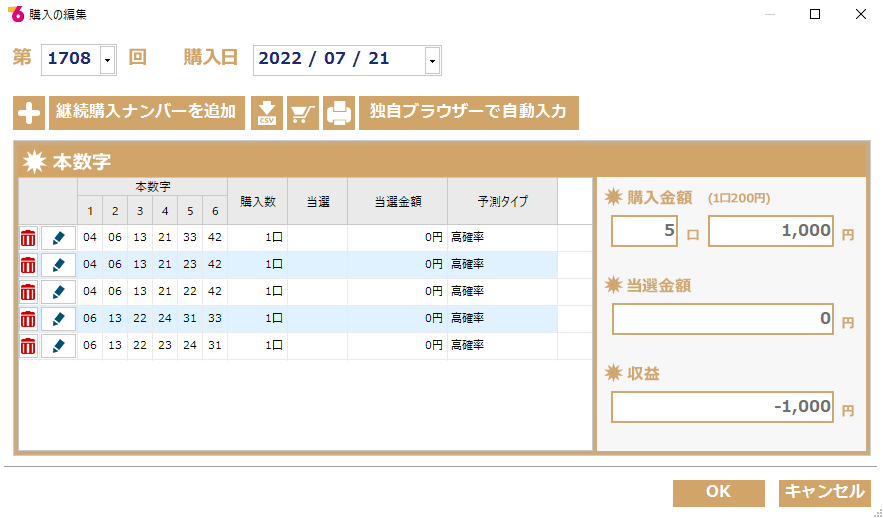This screenshot has width=883, height=518.
Task: Delete row 04 06 13 21 33 42
Action: click(x=28, y=238)
